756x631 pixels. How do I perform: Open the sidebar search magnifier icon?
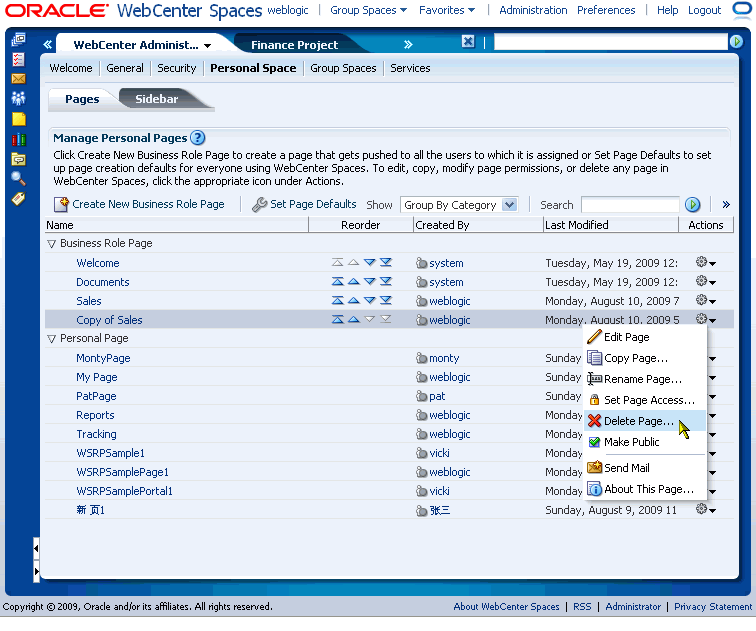point(18,178)
